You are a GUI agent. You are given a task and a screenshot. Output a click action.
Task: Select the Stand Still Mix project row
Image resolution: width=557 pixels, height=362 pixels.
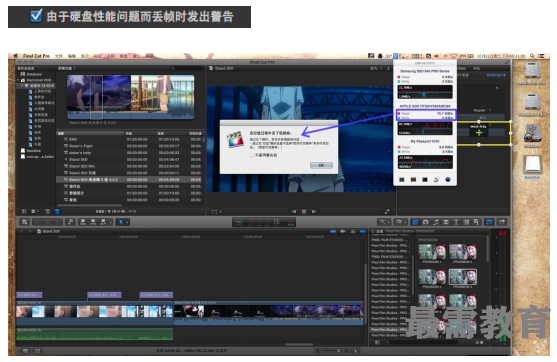pyautogui.click(x=130, y=166)
